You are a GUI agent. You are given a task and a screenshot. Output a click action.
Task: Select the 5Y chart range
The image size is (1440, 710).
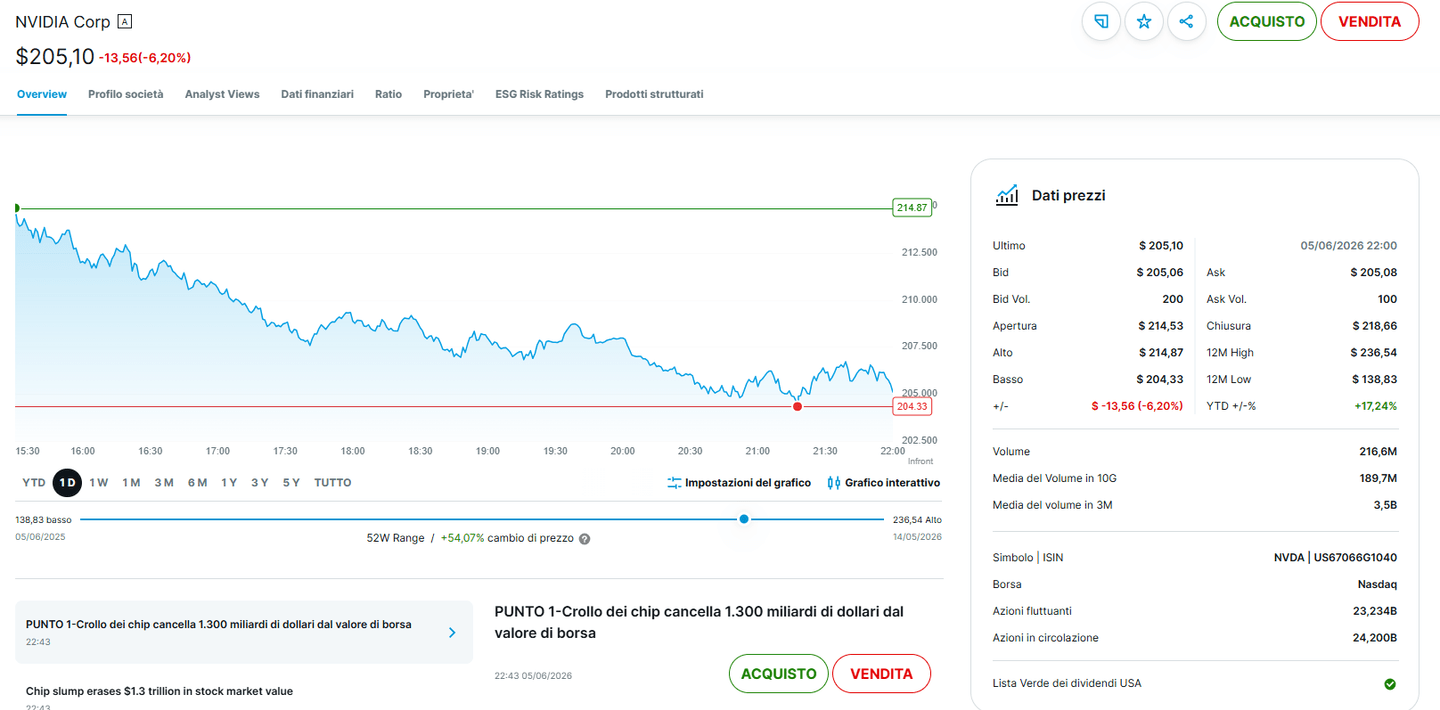coord(291,483)
